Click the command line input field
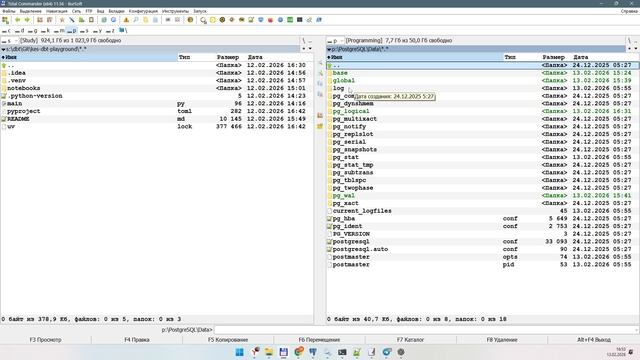The image size is (640, 360). [x=426, y=329]
